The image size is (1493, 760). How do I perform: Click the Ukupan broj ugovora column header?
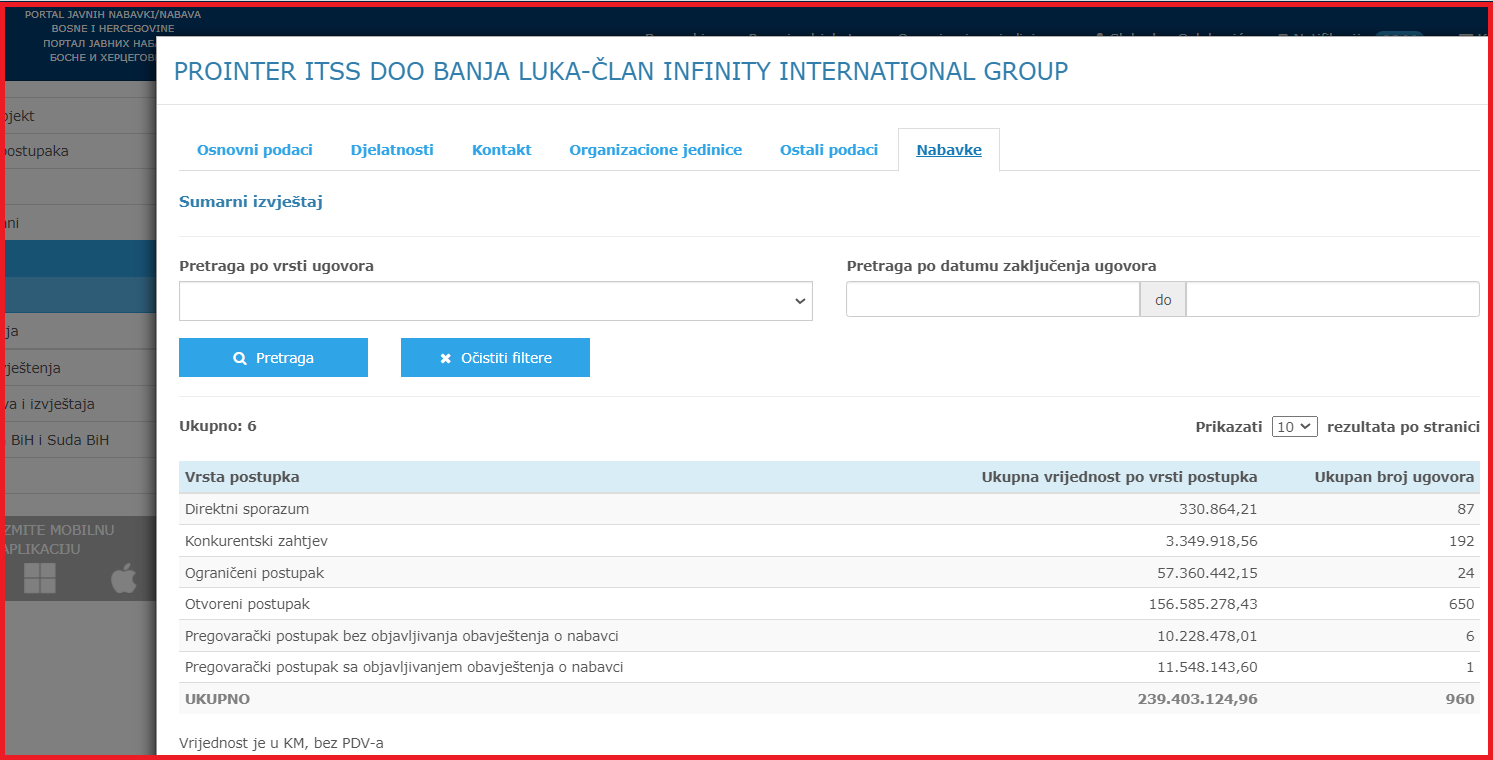coord(1394,477)
